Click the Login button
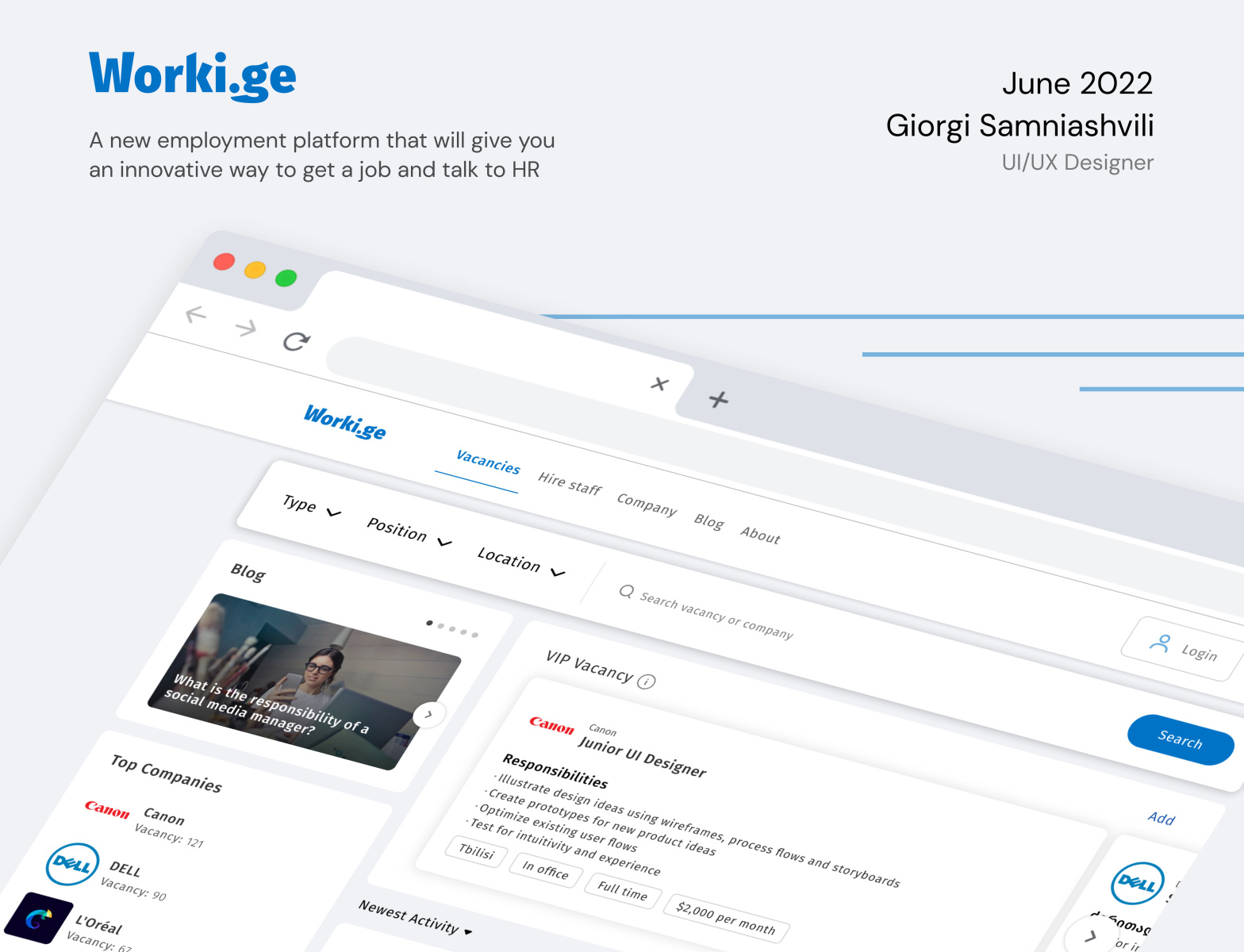The width and height of the screenshot is (1244, 952). [1182, 648]
